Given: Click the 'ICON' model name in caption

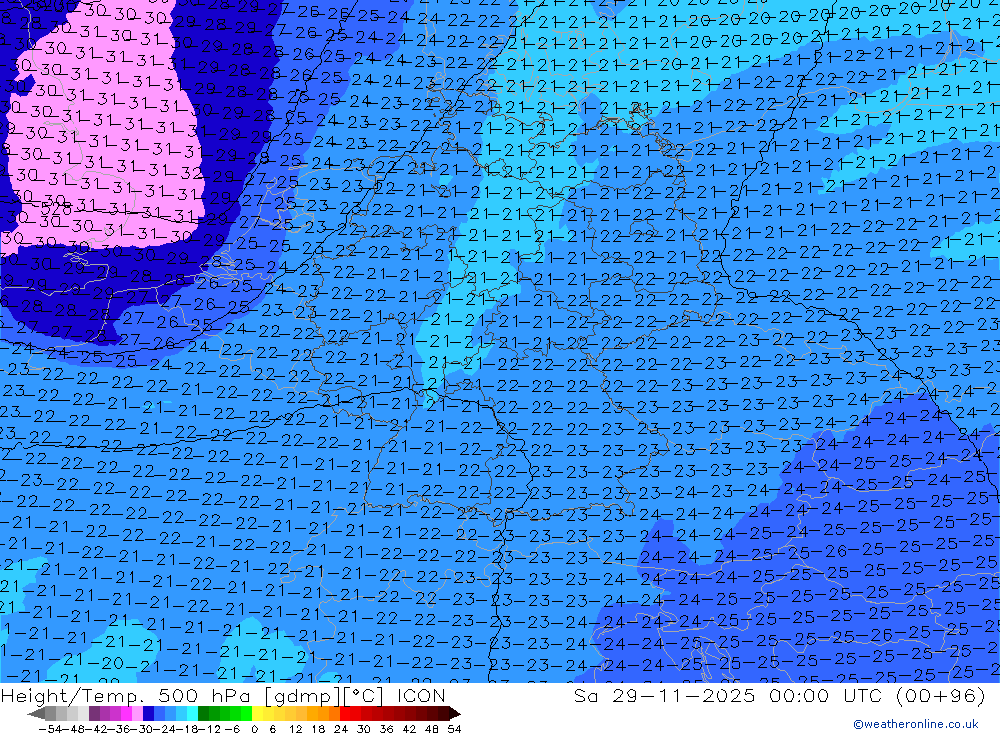Looking at the screenshot, I should pos(421,695).
